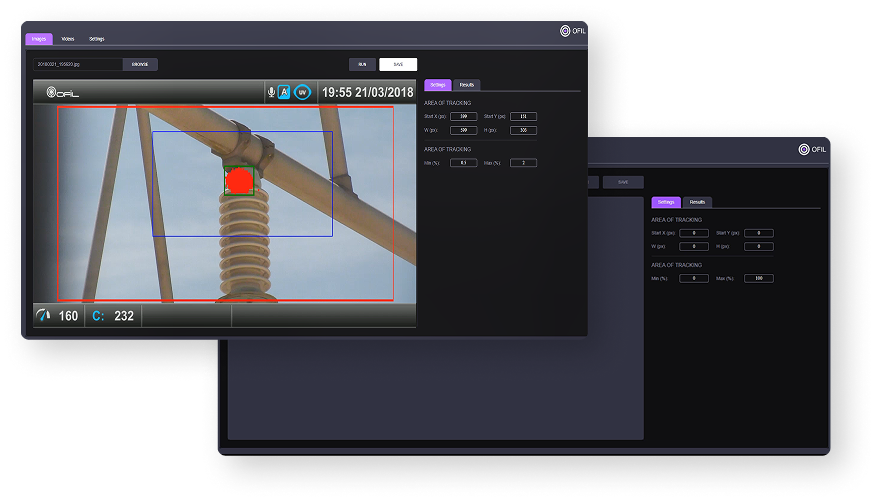This screenshot has width=877, height=502.
Task: Click the red detection dot on the insulator
Action: (239, 181)
